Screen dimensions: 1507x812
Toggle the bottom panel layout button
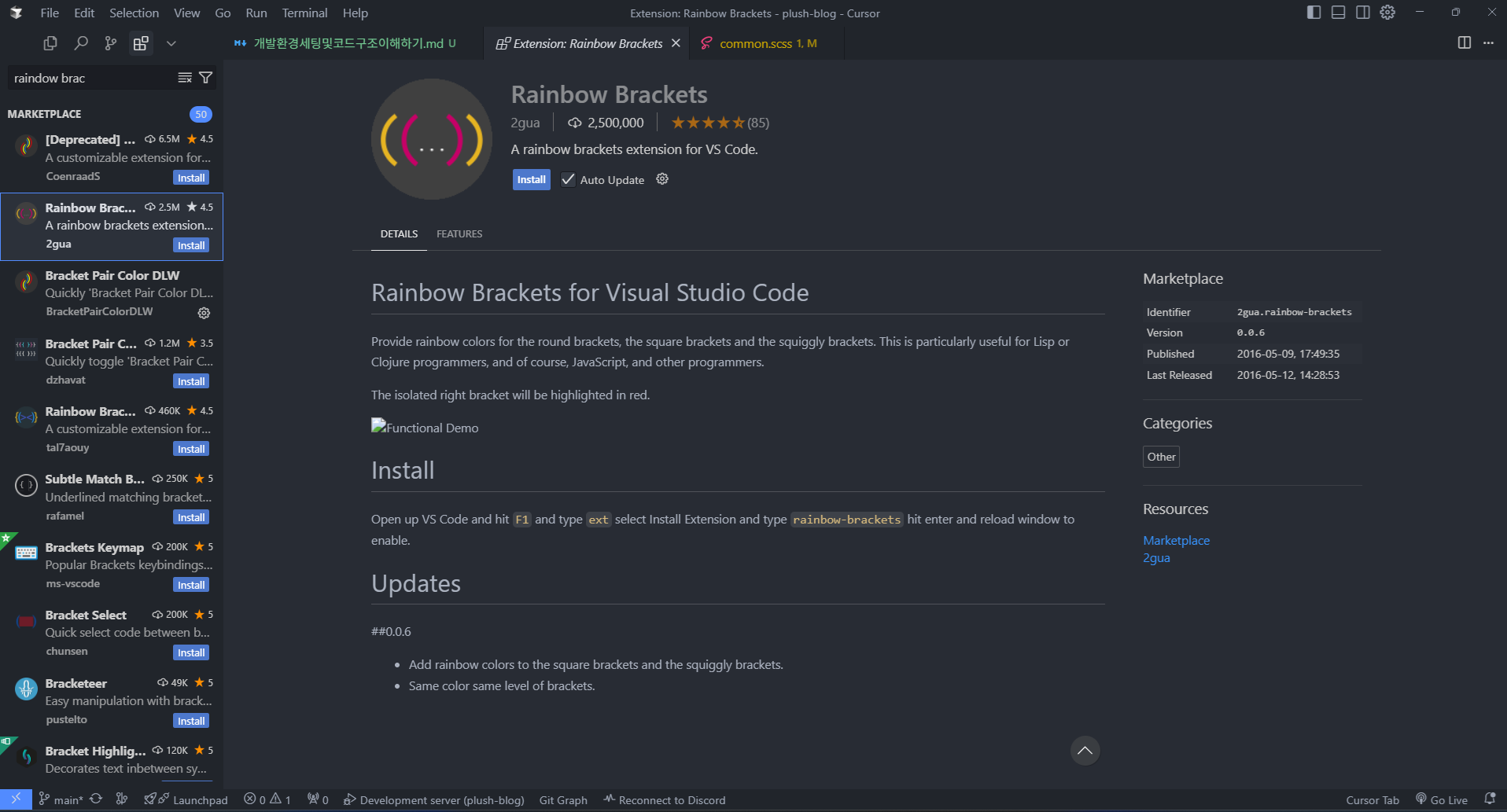1338,13
